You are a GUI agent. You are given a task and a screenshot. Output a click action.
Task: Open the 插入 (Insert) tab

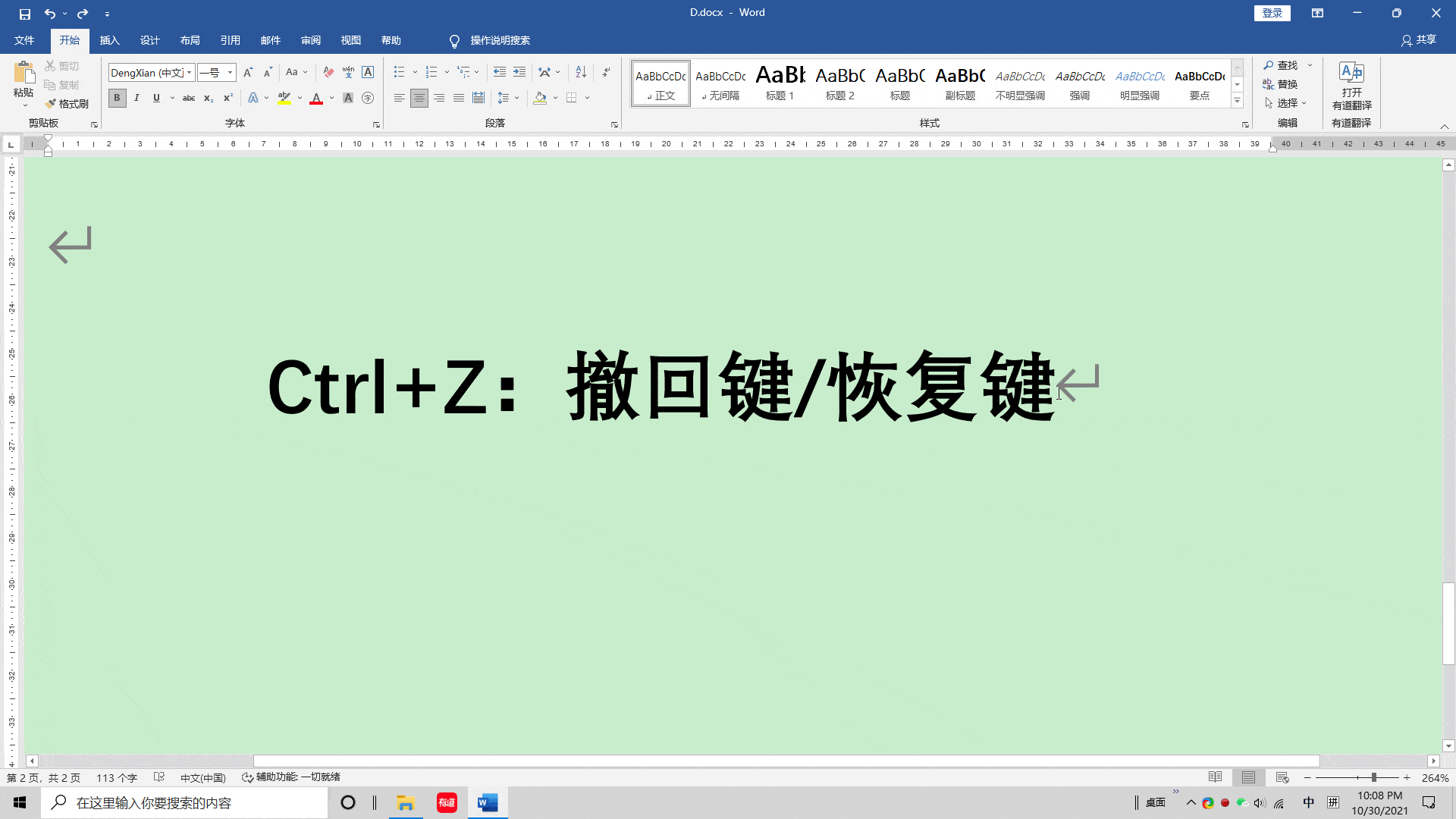click(x=110, y=40)
